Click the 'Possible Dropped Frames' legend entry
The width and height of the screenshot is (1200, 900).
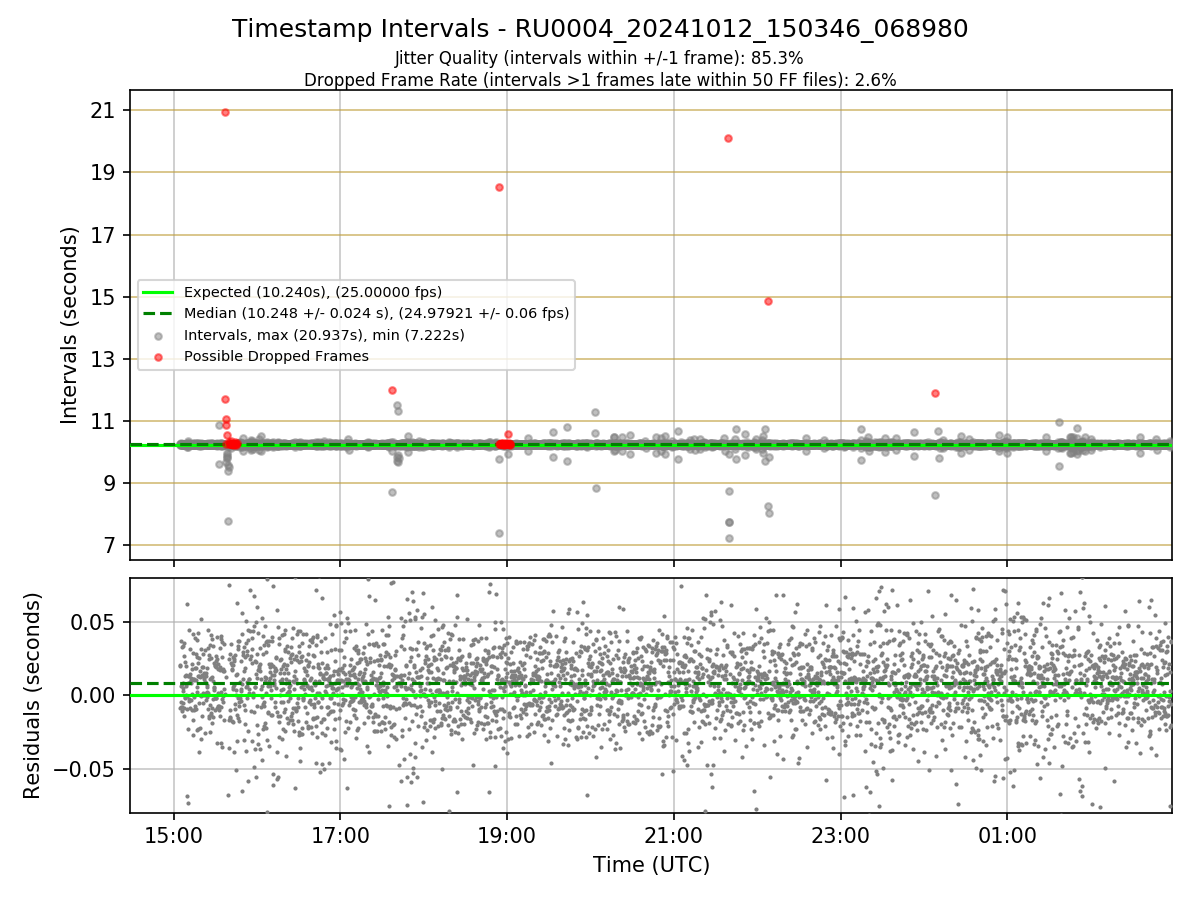point(277,356)
